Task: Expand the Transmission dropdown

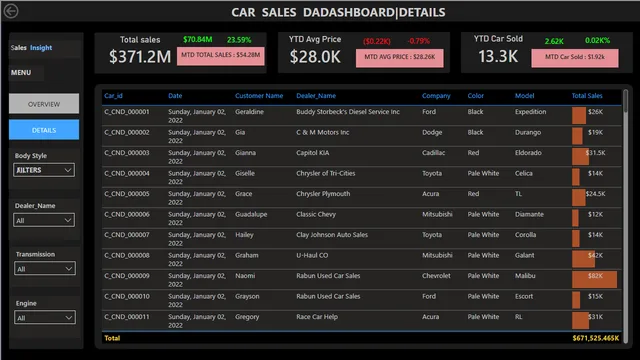Action: (x=44, y=269)
